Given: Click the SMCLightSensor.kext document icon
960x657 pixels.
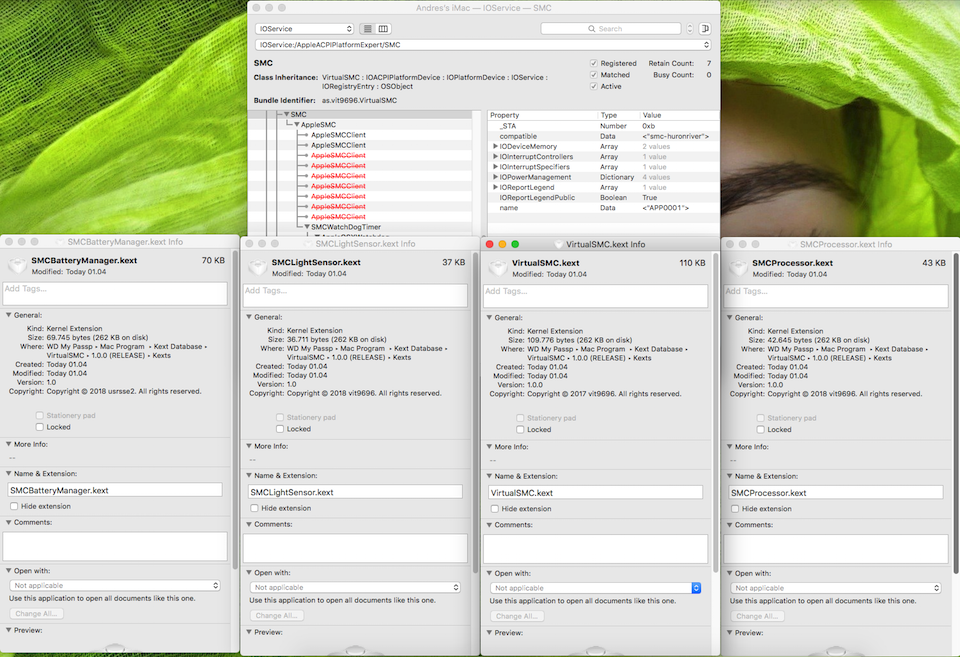Looking at the screenshot, I should point(257,265).
